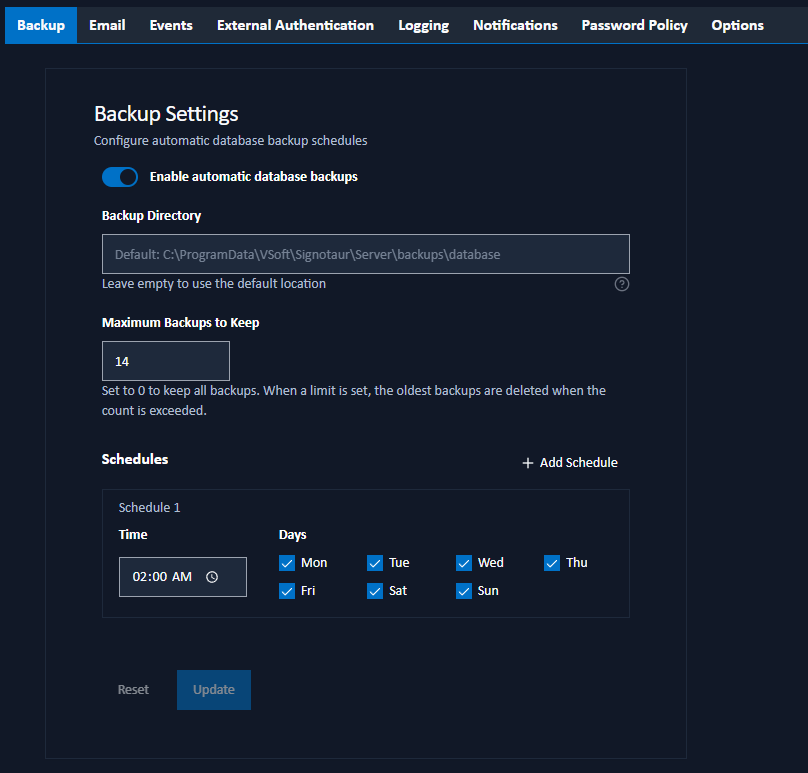Uncheck the Wed checkbox

point(463,563)
